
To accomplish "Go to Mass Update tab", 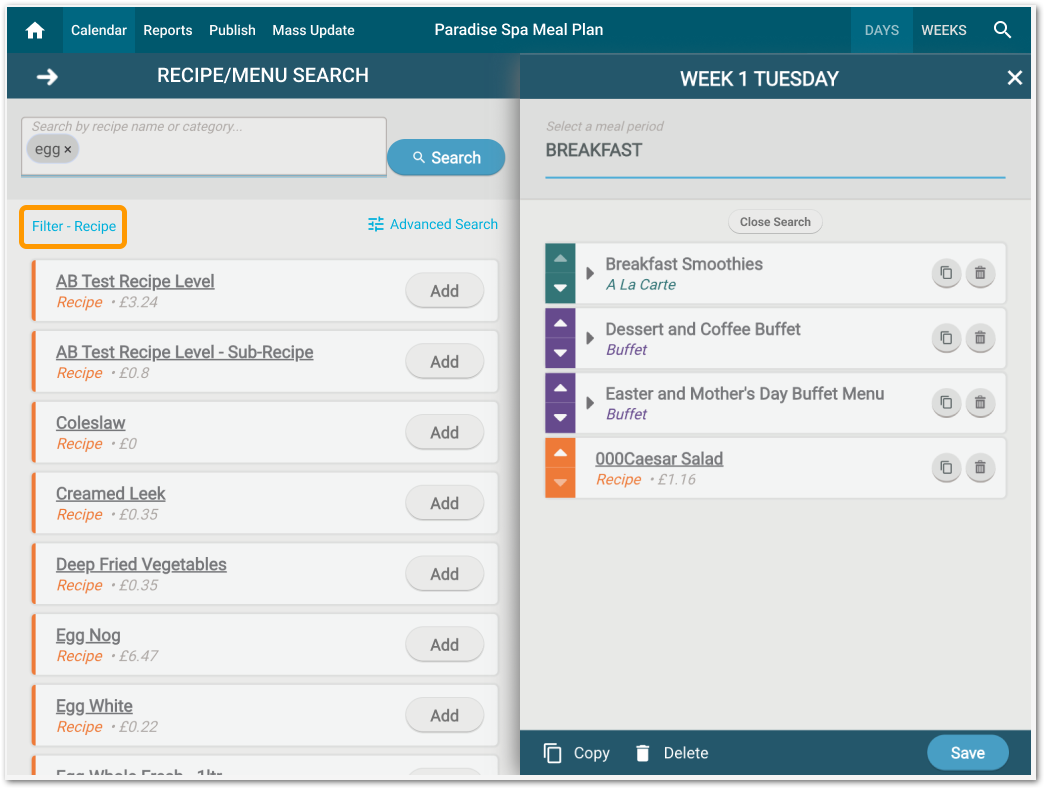I will [313, 30].
